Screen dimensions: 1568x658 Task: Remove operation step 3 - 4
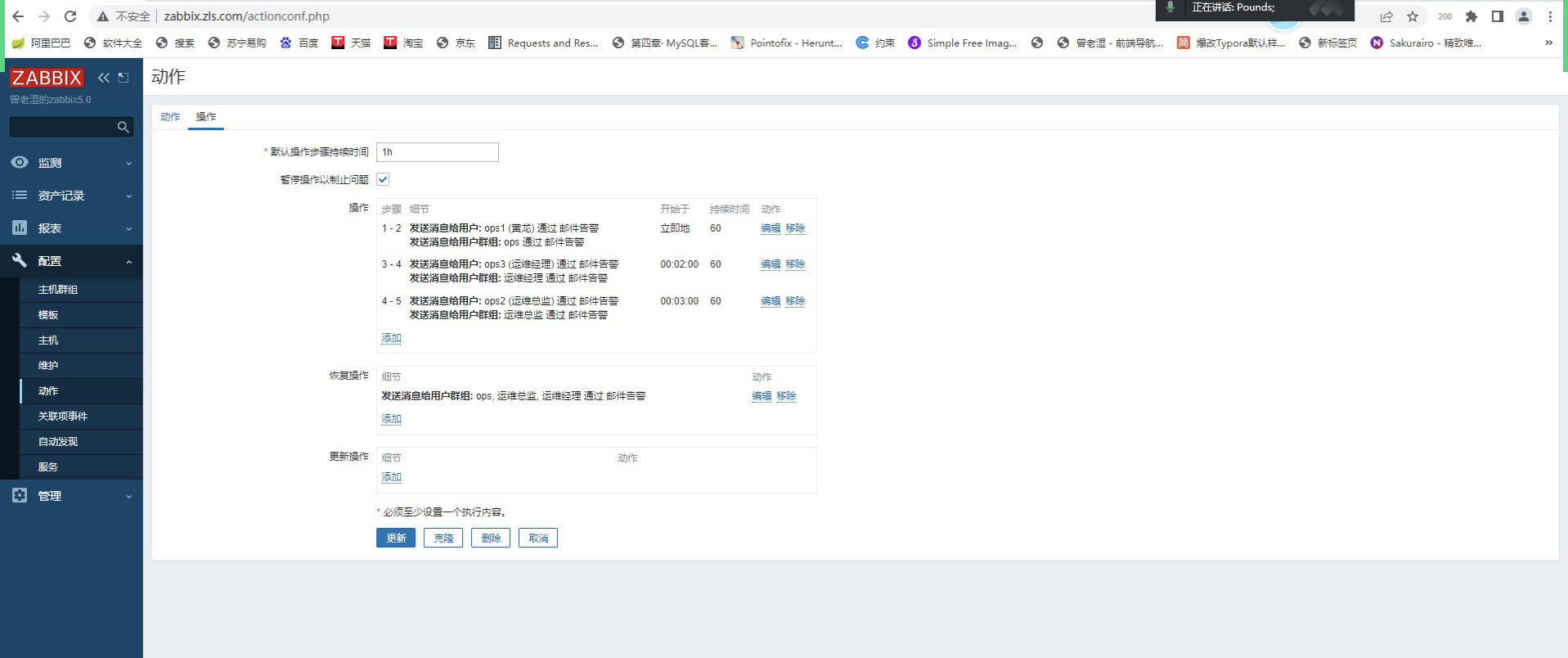[x=795, y=264]
